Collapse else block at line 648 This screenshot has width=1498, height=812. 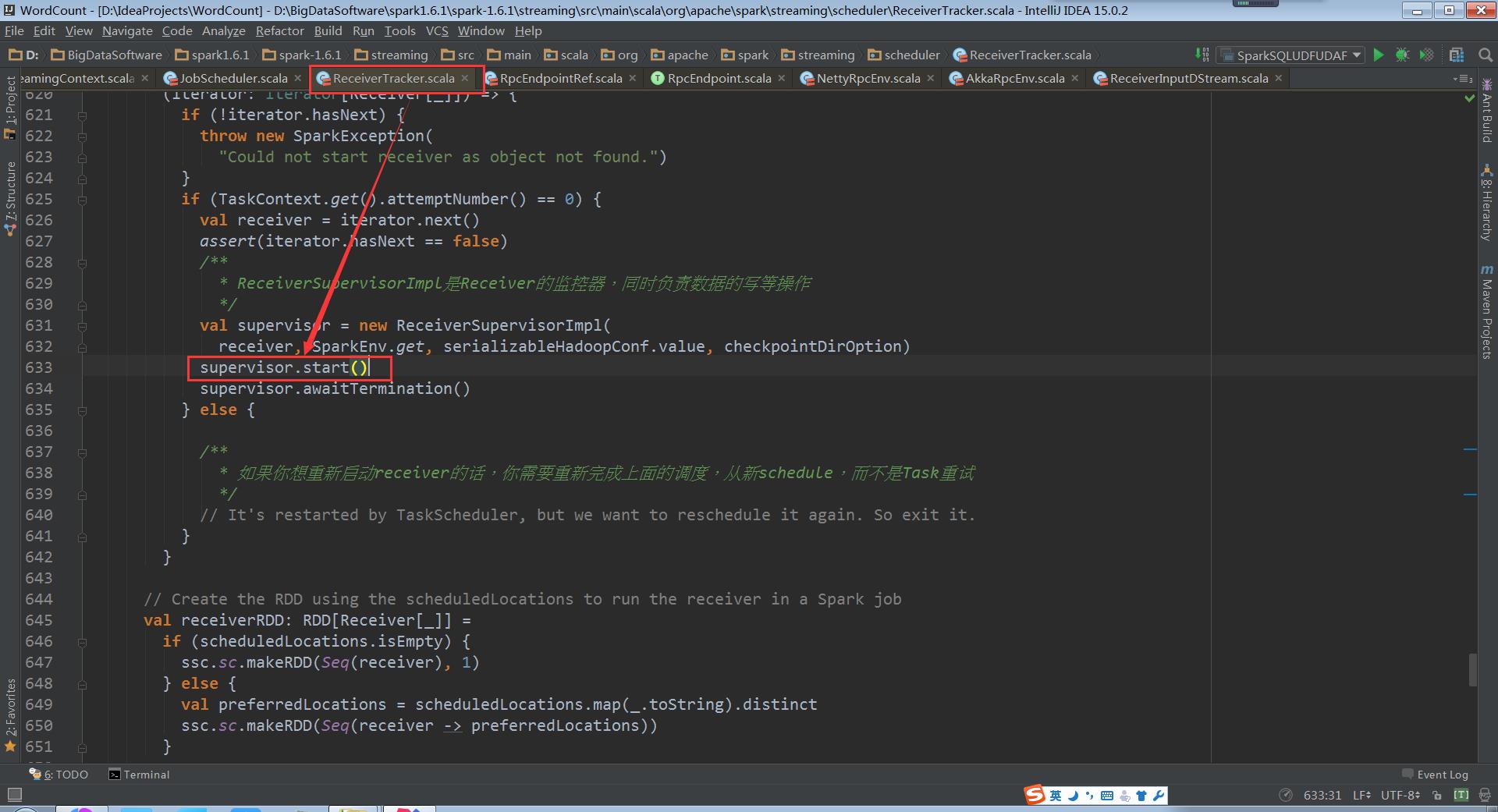[x=82, y=684]
